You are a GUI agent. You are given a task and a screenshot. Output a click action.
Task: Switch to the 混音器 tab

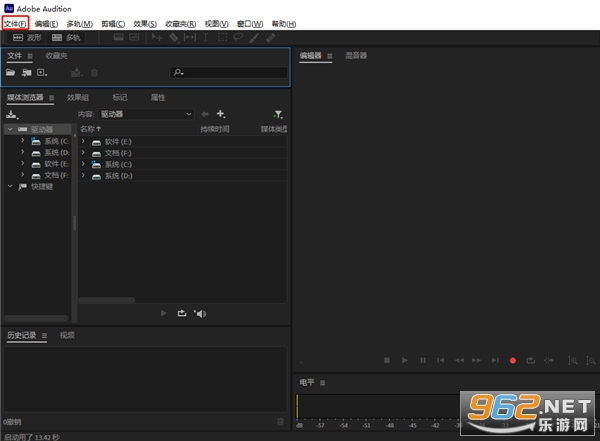point(356,56)
